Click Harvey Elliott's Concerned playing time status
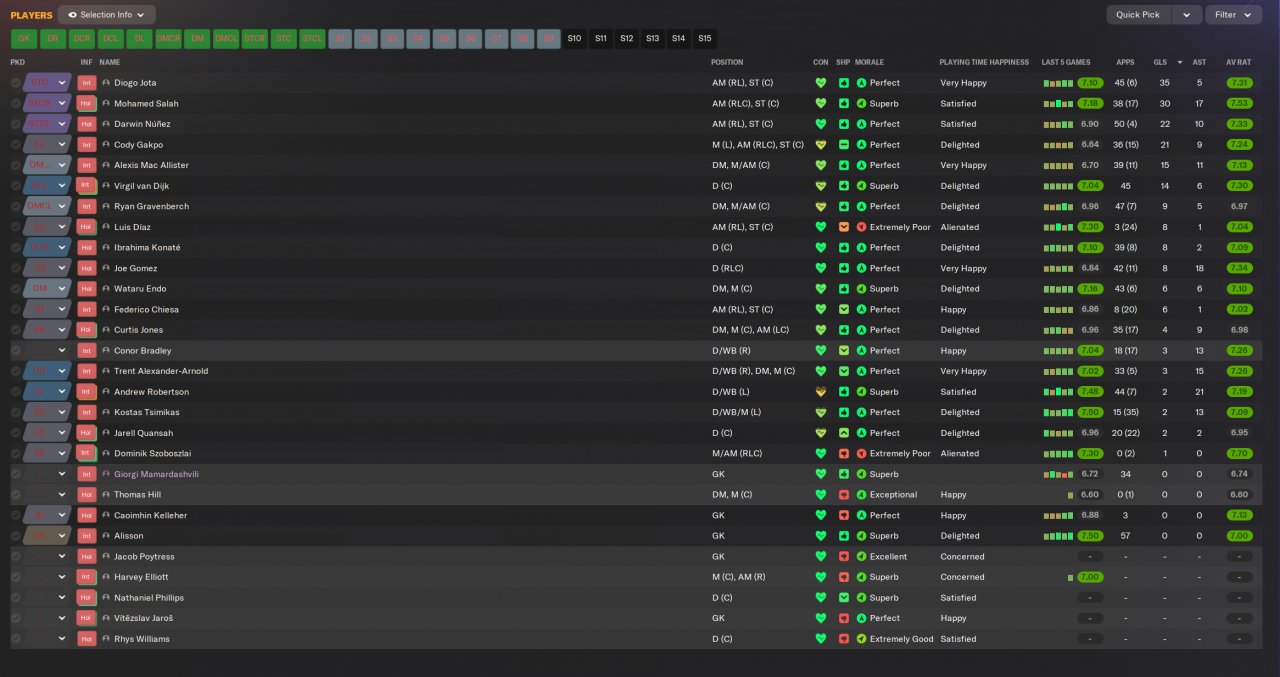 962,577
